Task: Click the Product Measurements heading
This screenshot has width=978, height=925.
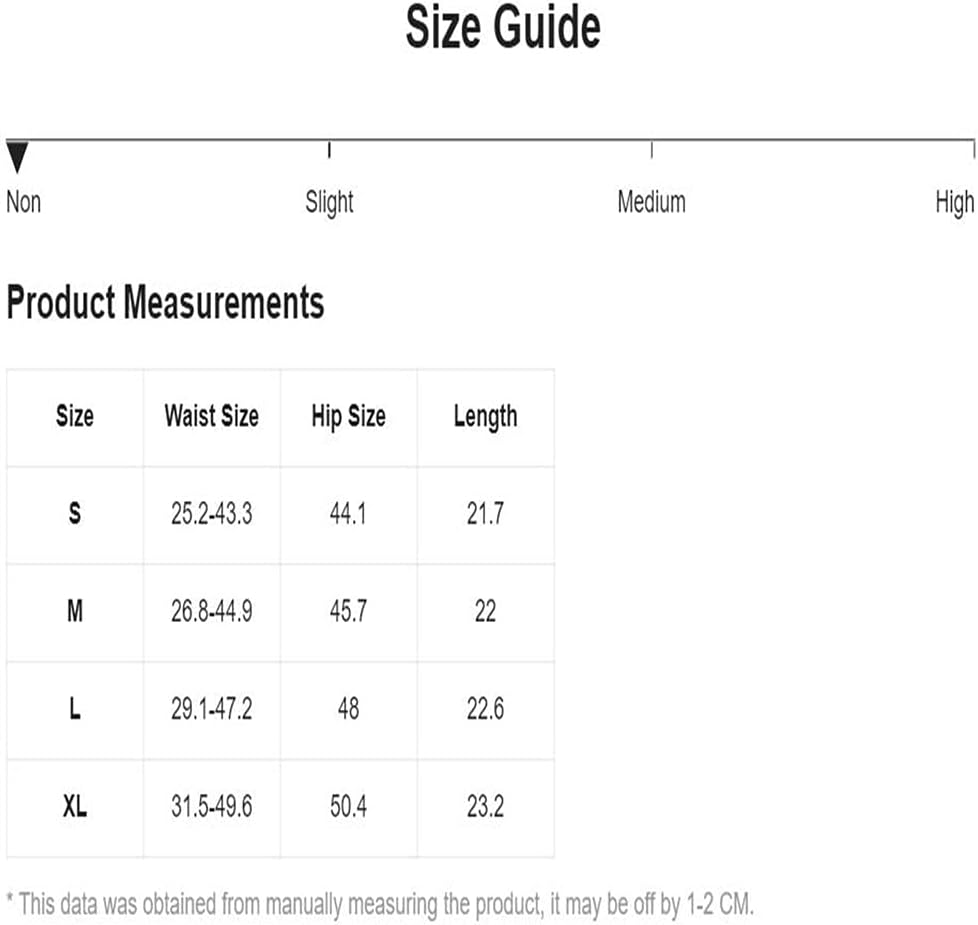Action: (165, 302)
